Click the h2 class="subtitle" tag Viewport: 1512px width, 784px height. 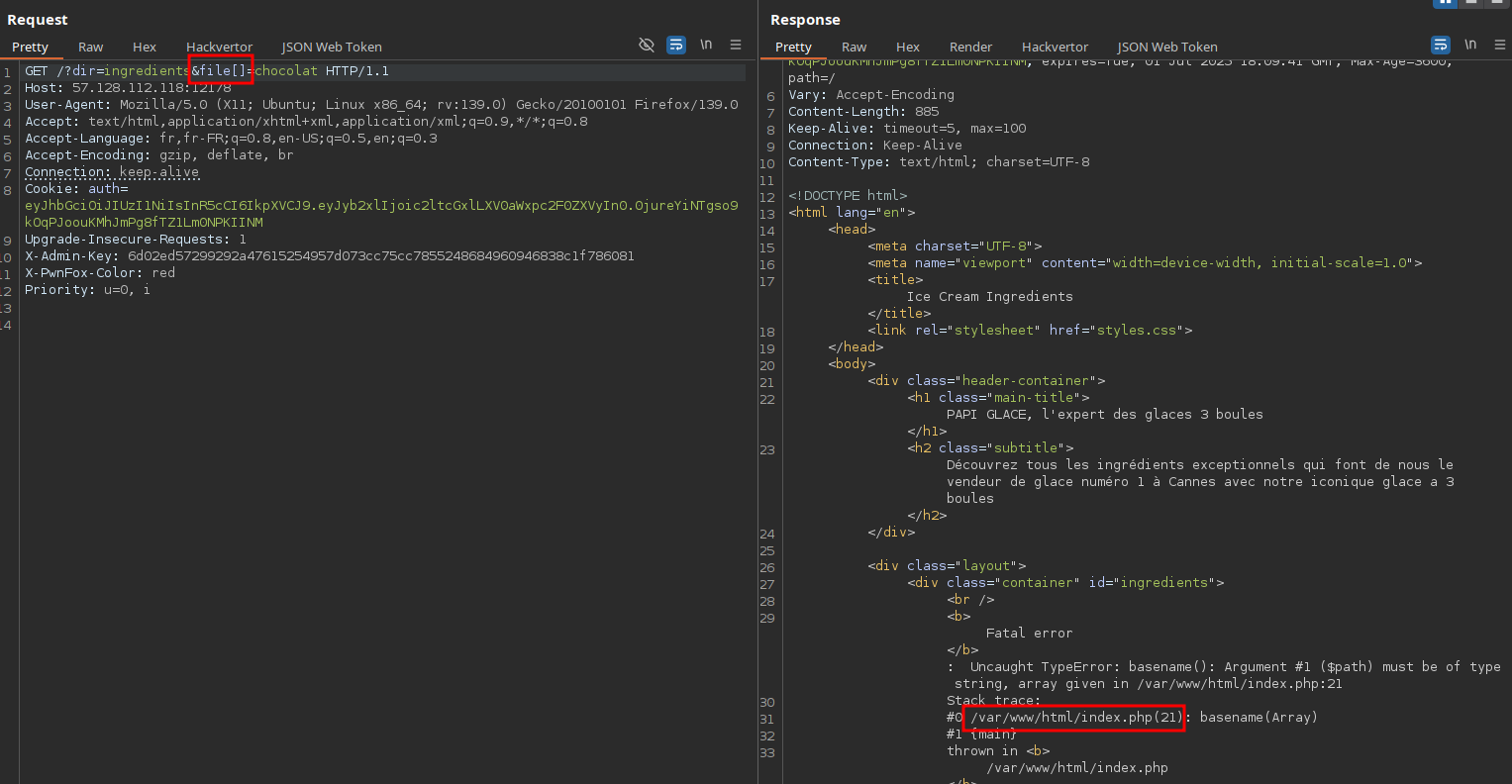pos(990,448)
